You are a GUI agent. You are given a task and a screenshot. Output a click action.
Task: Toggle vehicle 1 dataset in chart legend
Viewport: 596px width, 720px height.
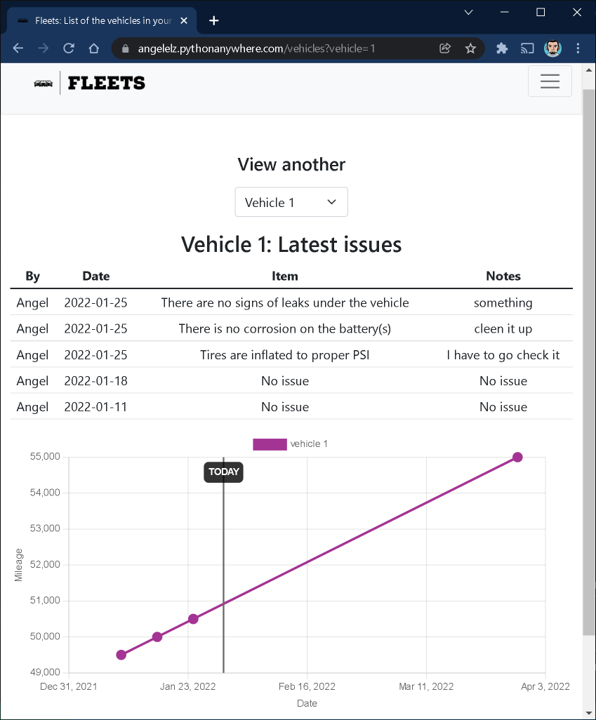tap(291, 444)
